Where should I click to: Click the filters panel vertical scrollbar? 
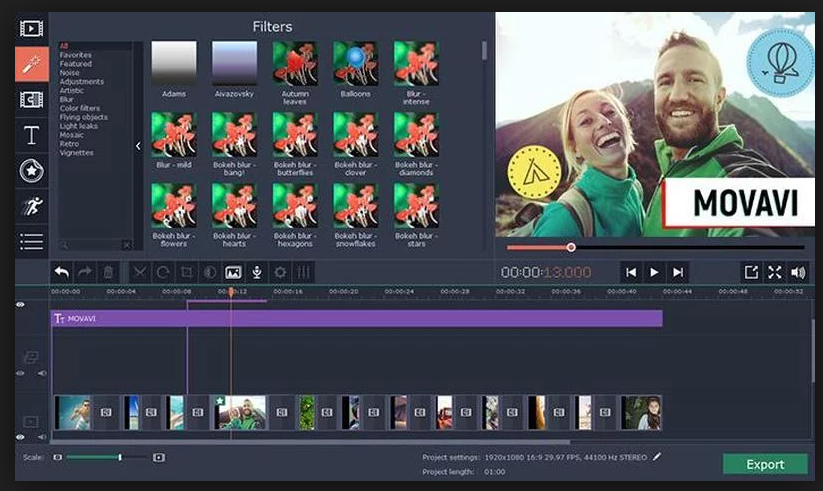tap(484, 50)
